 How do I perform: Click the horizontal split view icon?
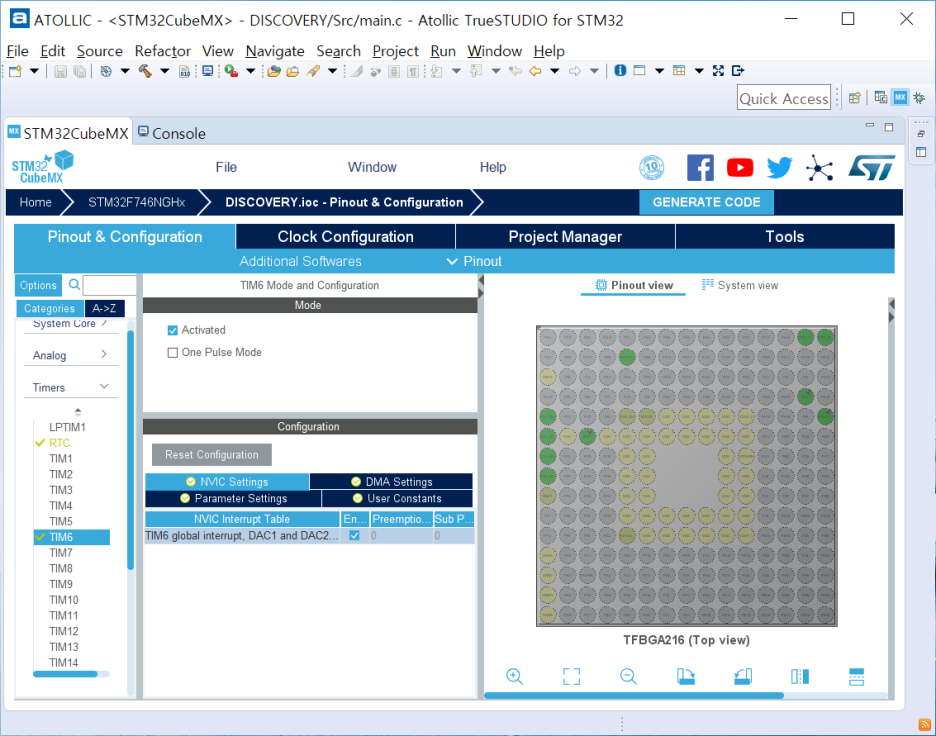tap(857, 676)
